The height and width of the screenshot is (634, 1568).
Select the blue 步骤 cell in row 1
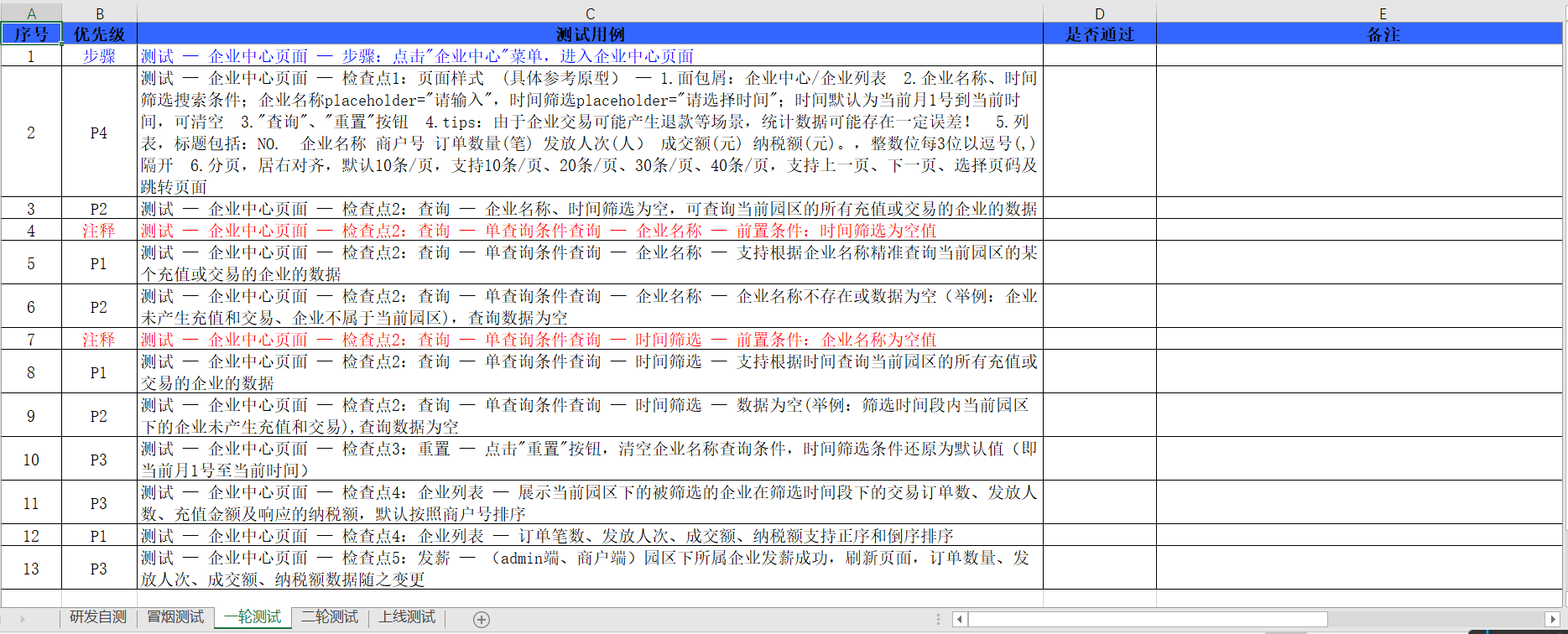(100, 56)
